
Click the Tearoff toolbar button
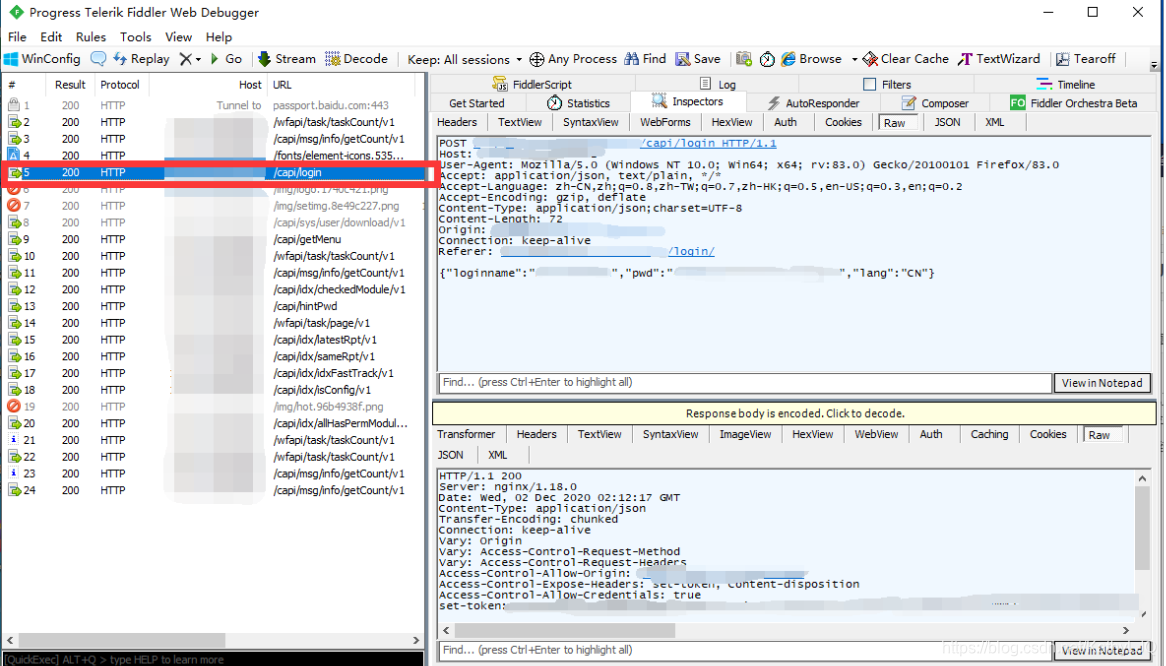coord(1086,59)
